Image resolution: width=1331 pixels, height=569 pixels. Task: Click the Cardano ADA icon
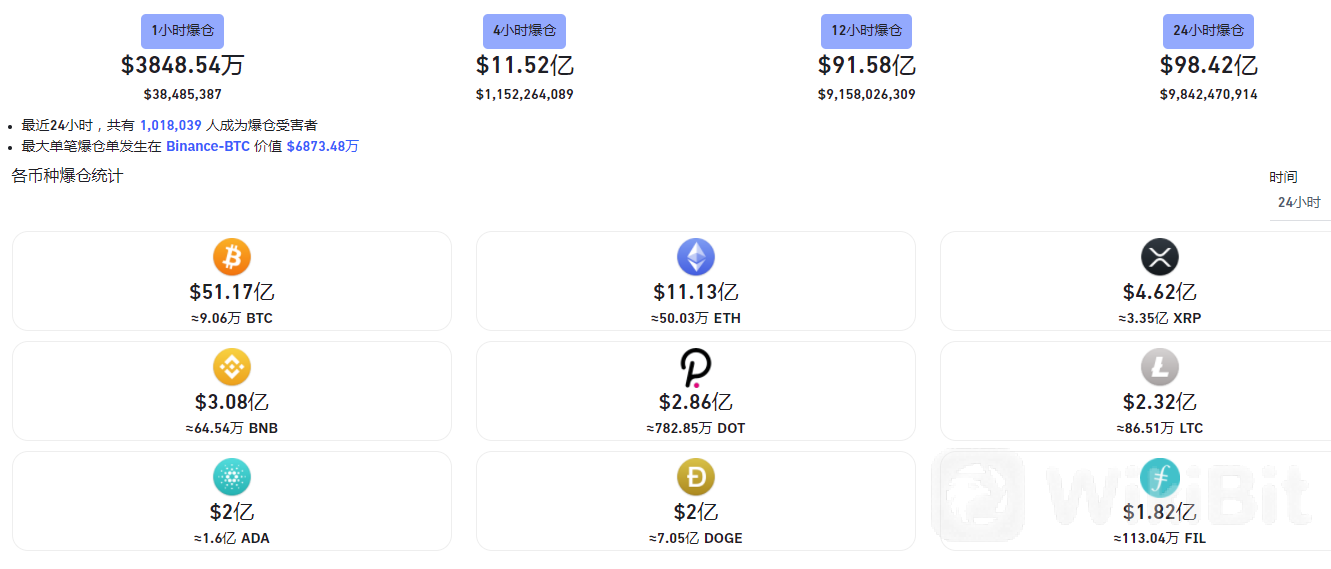pos(232,478)
